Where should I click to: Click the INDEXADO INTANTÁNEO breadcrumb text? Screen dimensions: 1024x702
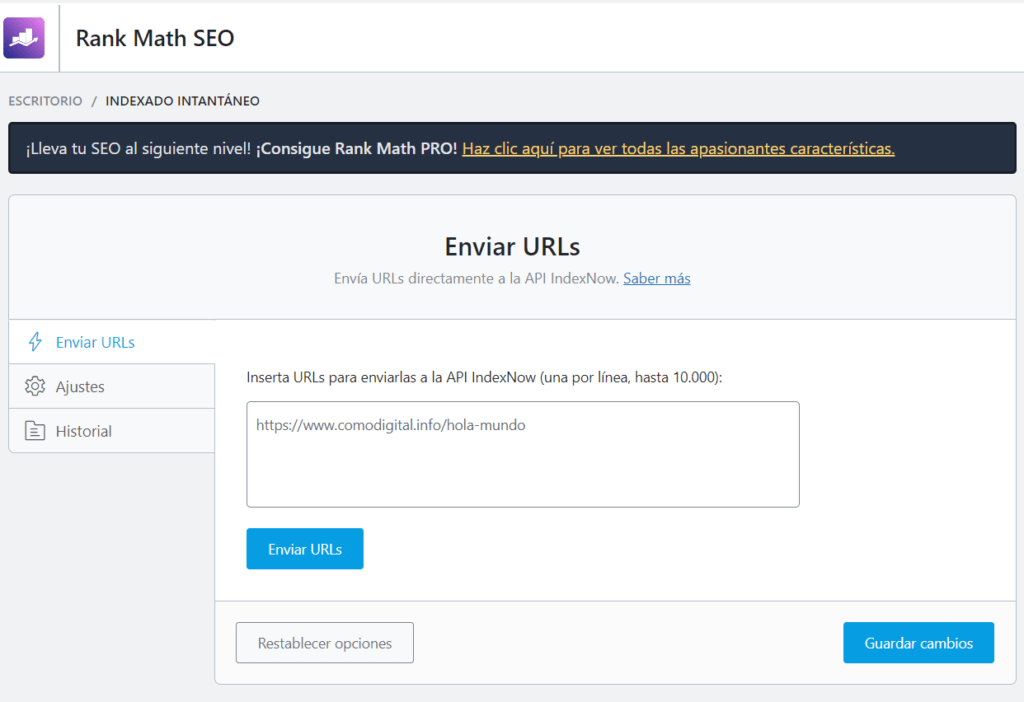183,101
